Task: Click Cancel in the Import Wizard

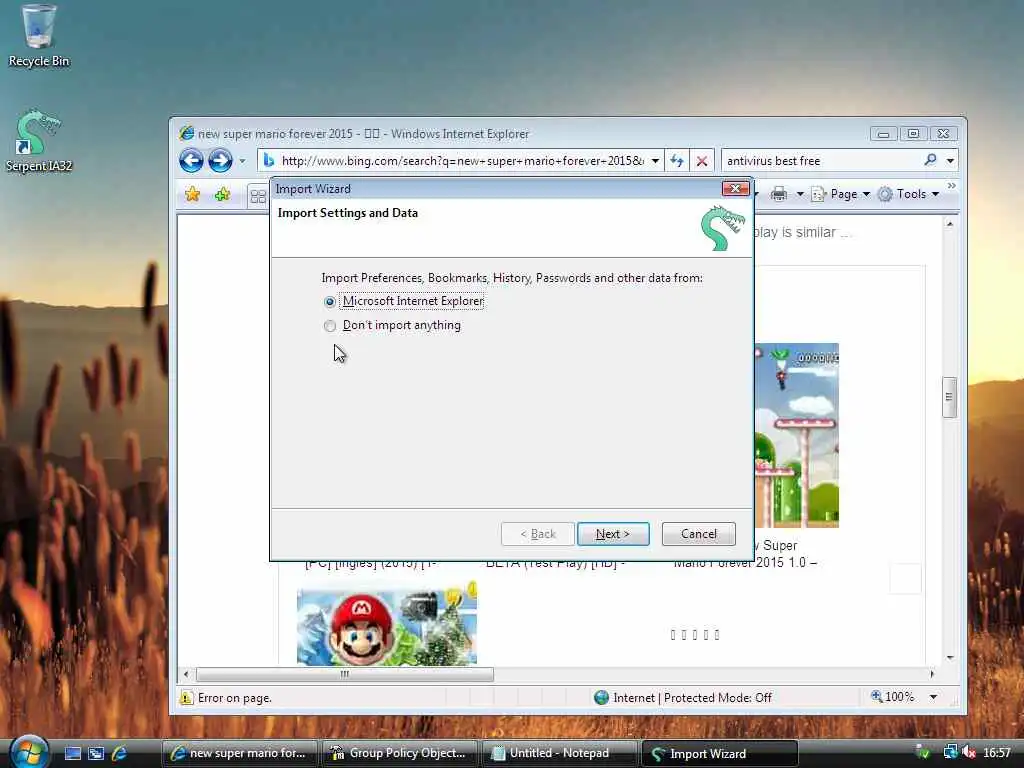Action: pyautogui.click(x=699, y=534)
